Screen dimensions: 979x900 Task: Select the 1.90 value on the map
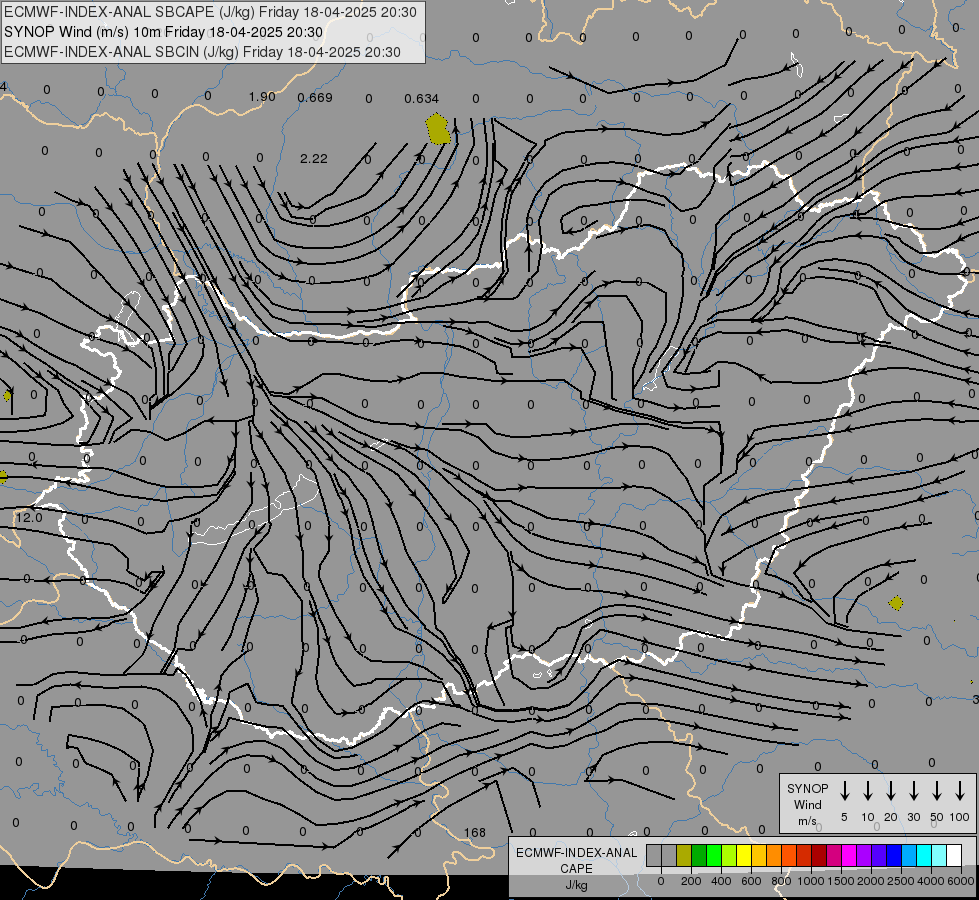coord(262,96)
